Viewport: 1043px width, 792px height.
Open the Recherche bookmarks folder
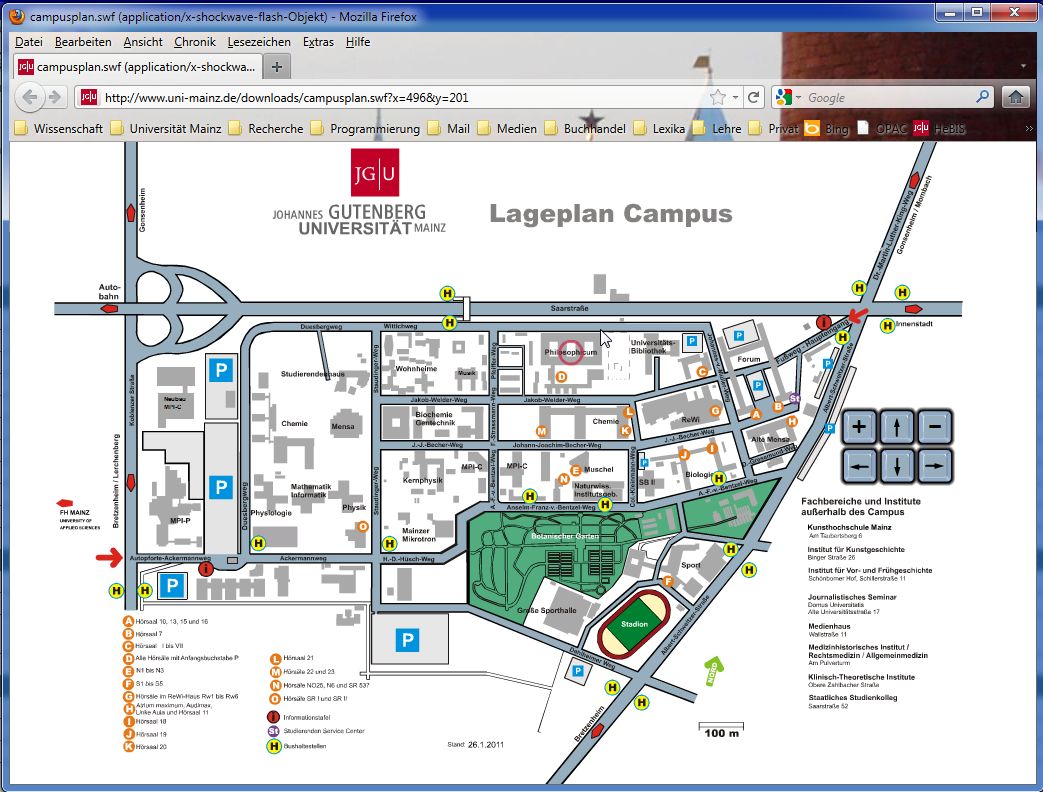[x=266, y=128]
